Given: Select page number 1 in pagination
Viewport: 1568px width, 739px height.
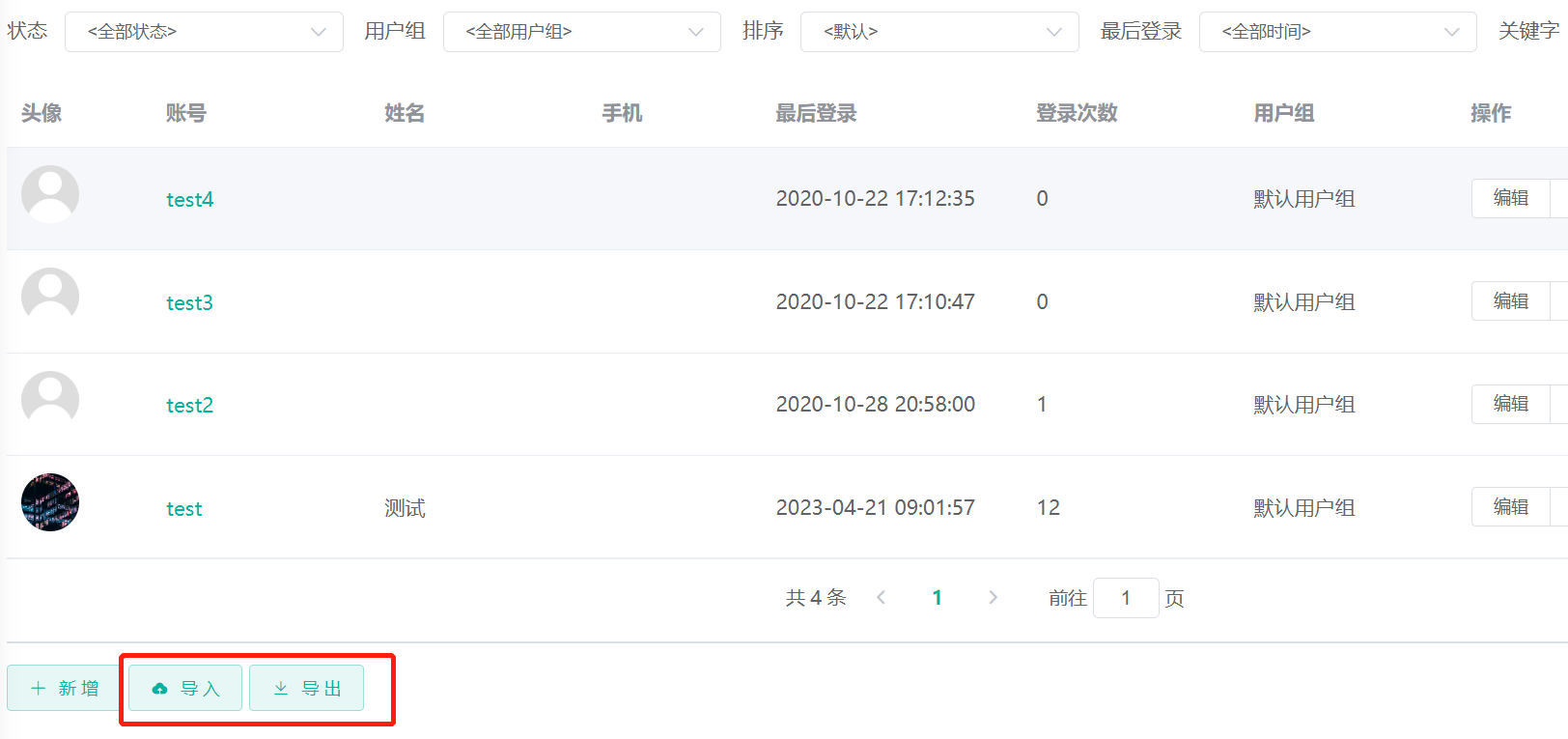Looking at the screenshot, I should pos(937,597).
